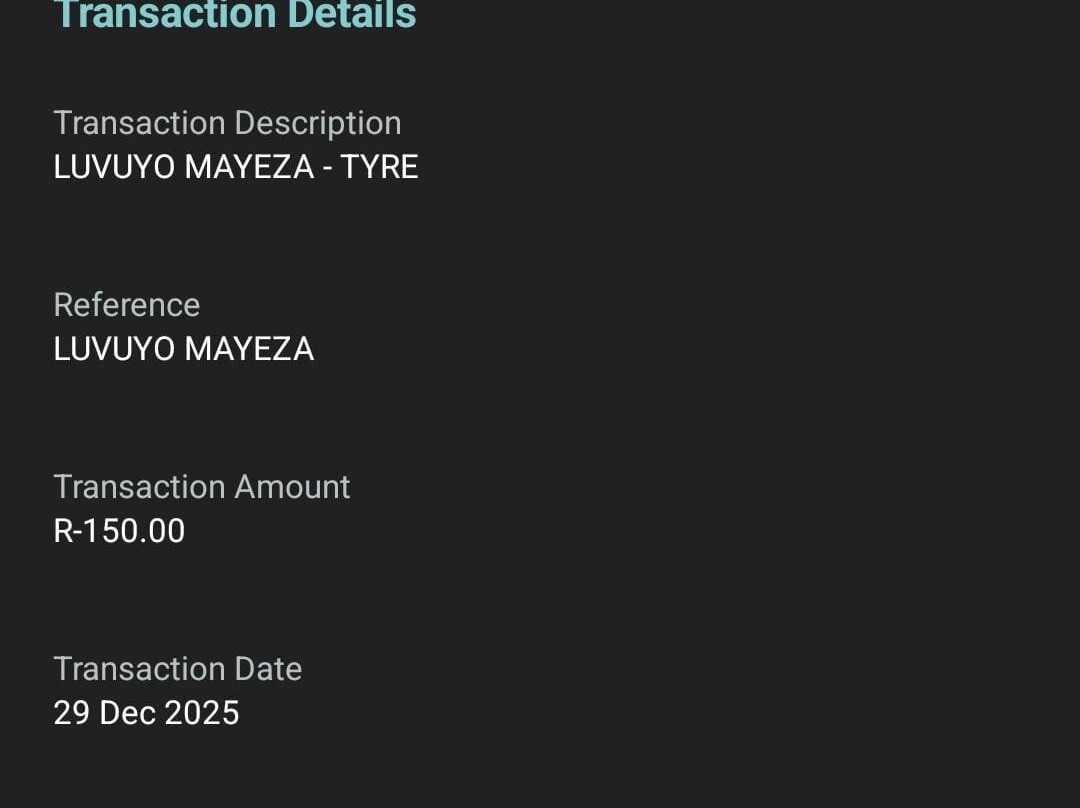Tap the Transaction Date label
Screen dimensions: 1080x808
(x=178, y=669)
